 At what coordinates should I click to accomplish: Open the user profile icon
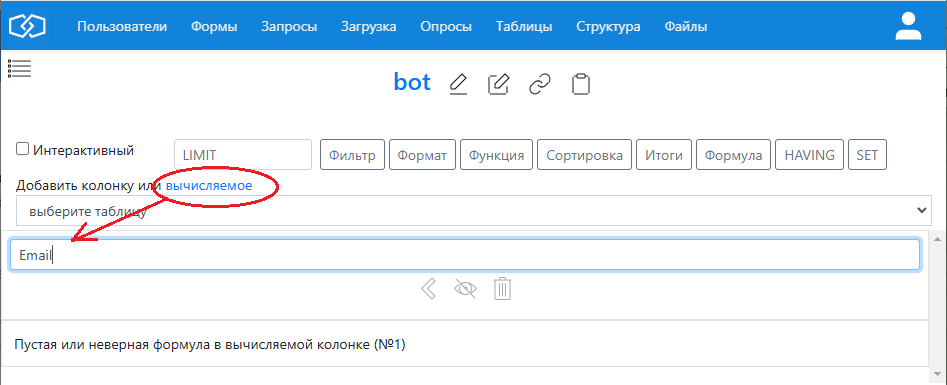point(908,26)
